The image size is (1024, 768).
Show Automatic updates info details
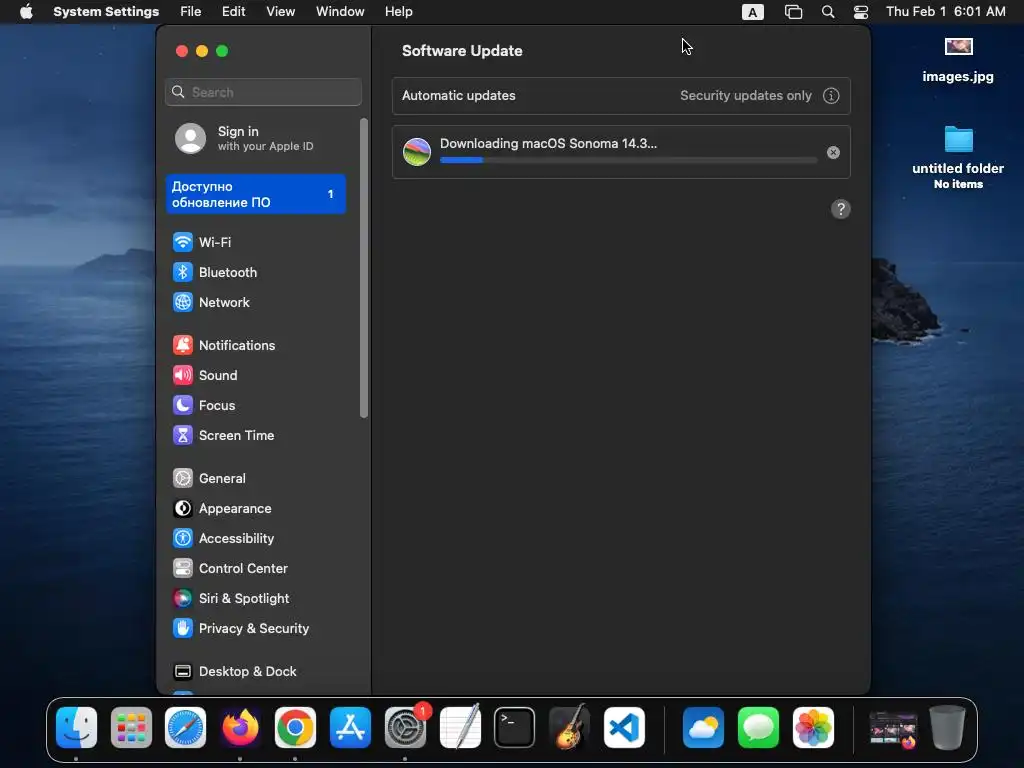coord(831,96)
